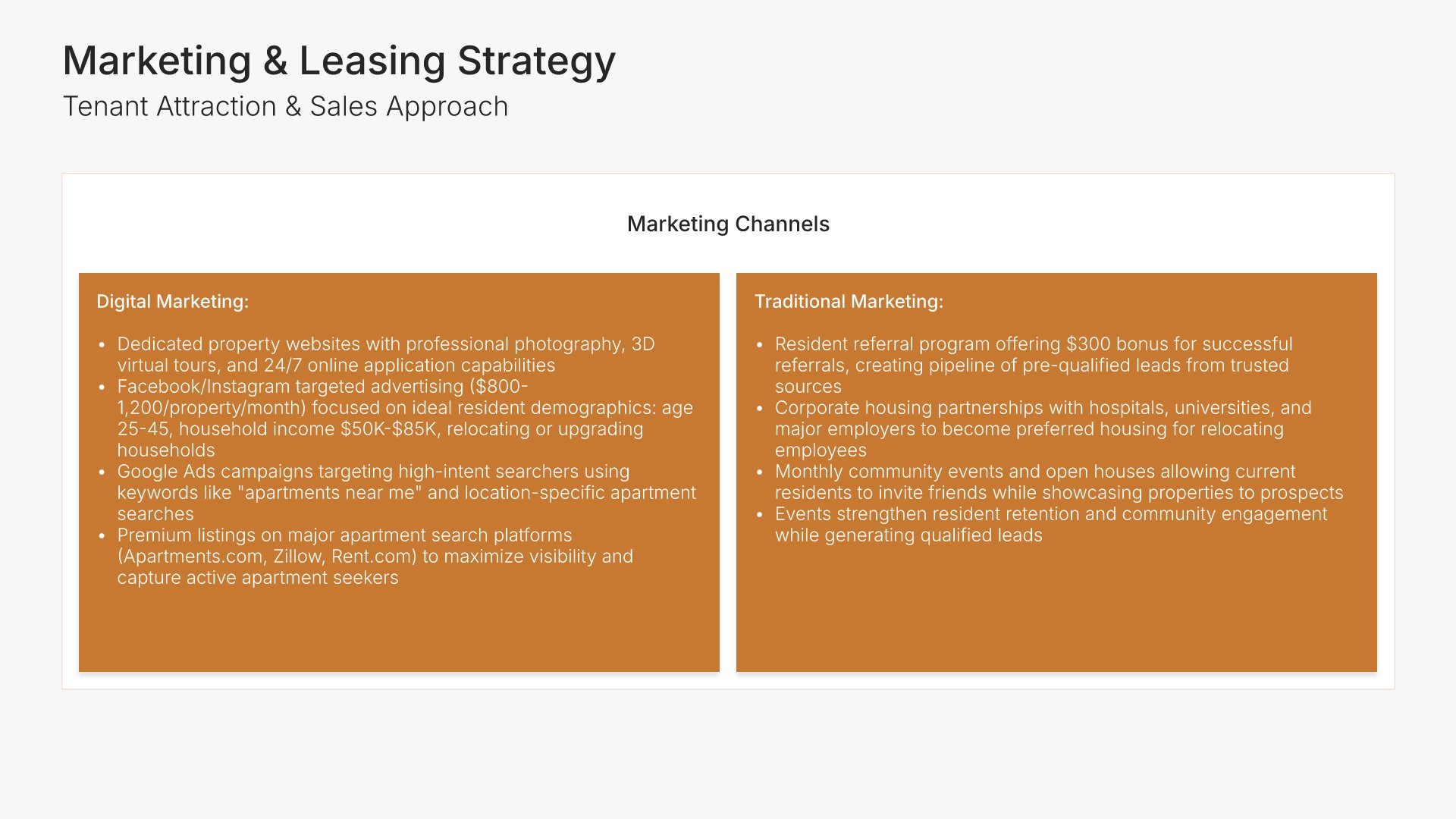1456x819 pixels.
Task: Click the corporate housing partnerships bullet
Action: click(x=1043, y=428)
